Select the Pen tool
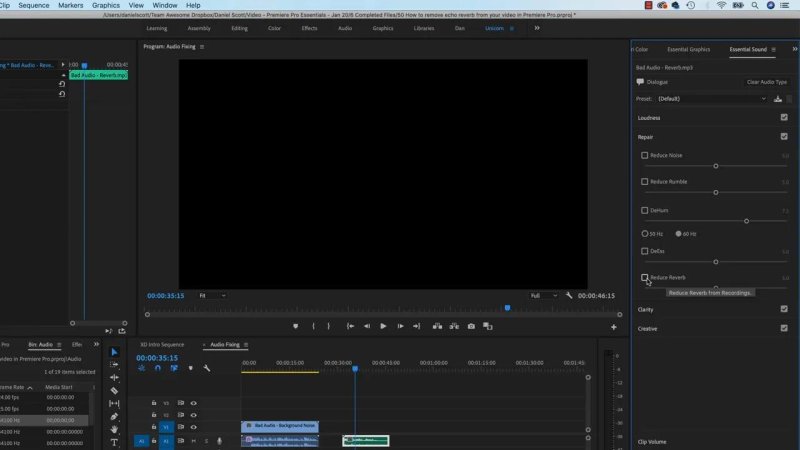This screenshot has height=450, width=800. (x=114, y=416)
